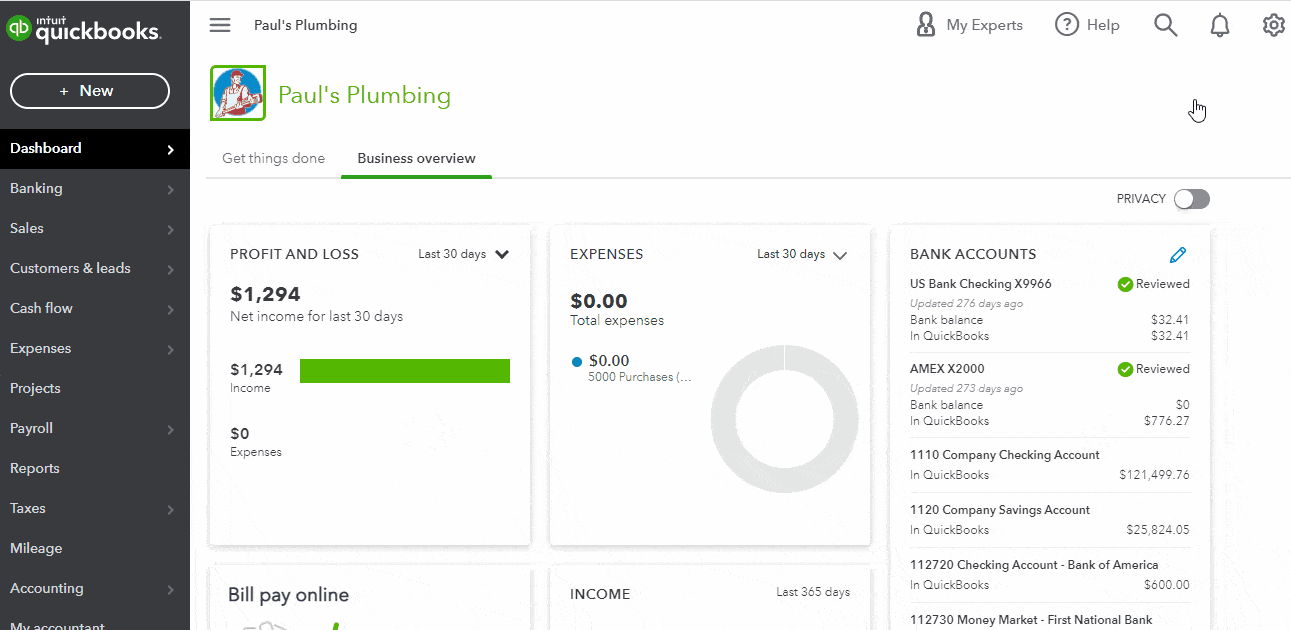Click the US Bank Checking Reviewed checkmark
The width and height of the screenshot is (1291, 630).
click(1125, 284)
